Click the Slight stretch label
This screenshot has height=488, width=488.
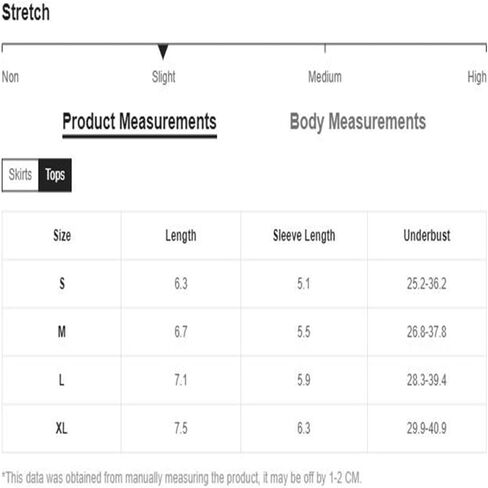tap(163, 77)
